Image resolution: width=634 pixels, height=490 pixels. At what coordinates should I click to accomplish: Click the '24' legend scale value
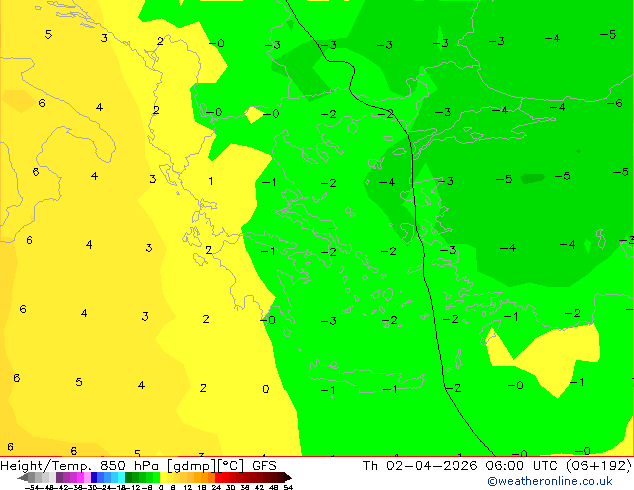(x=216, y=487)
